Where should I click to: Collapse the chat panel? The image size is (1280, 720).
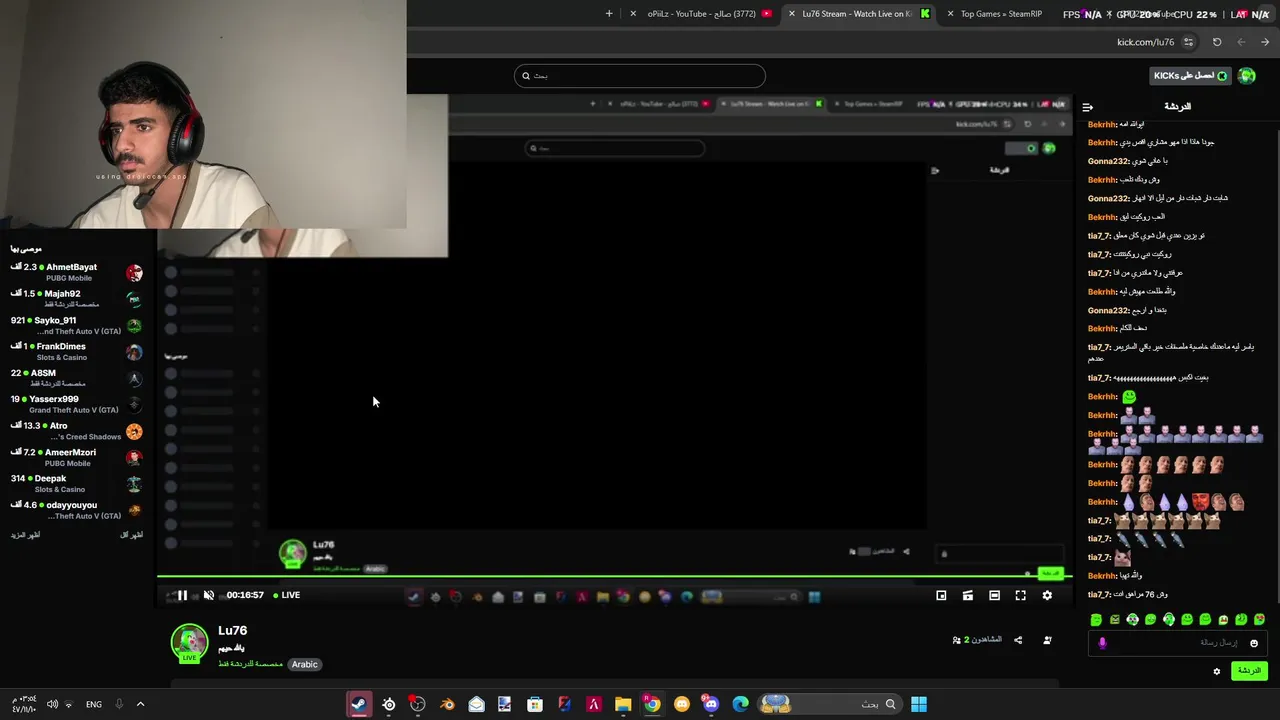tap(1088, 107)
